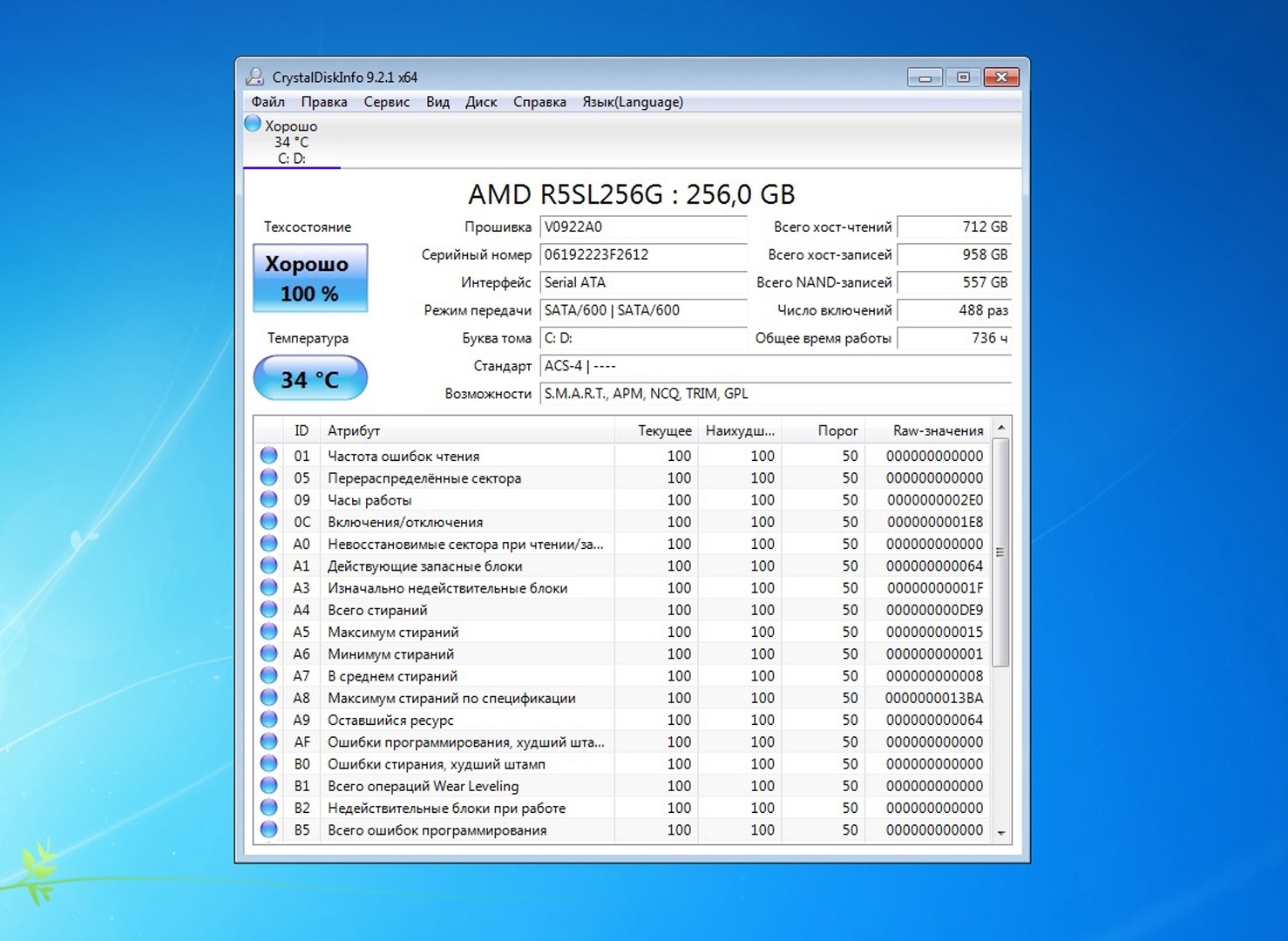The width and height of the screenshot is (1288, 941).
Task: Click the Порог column header
Action: click(823, 430)
